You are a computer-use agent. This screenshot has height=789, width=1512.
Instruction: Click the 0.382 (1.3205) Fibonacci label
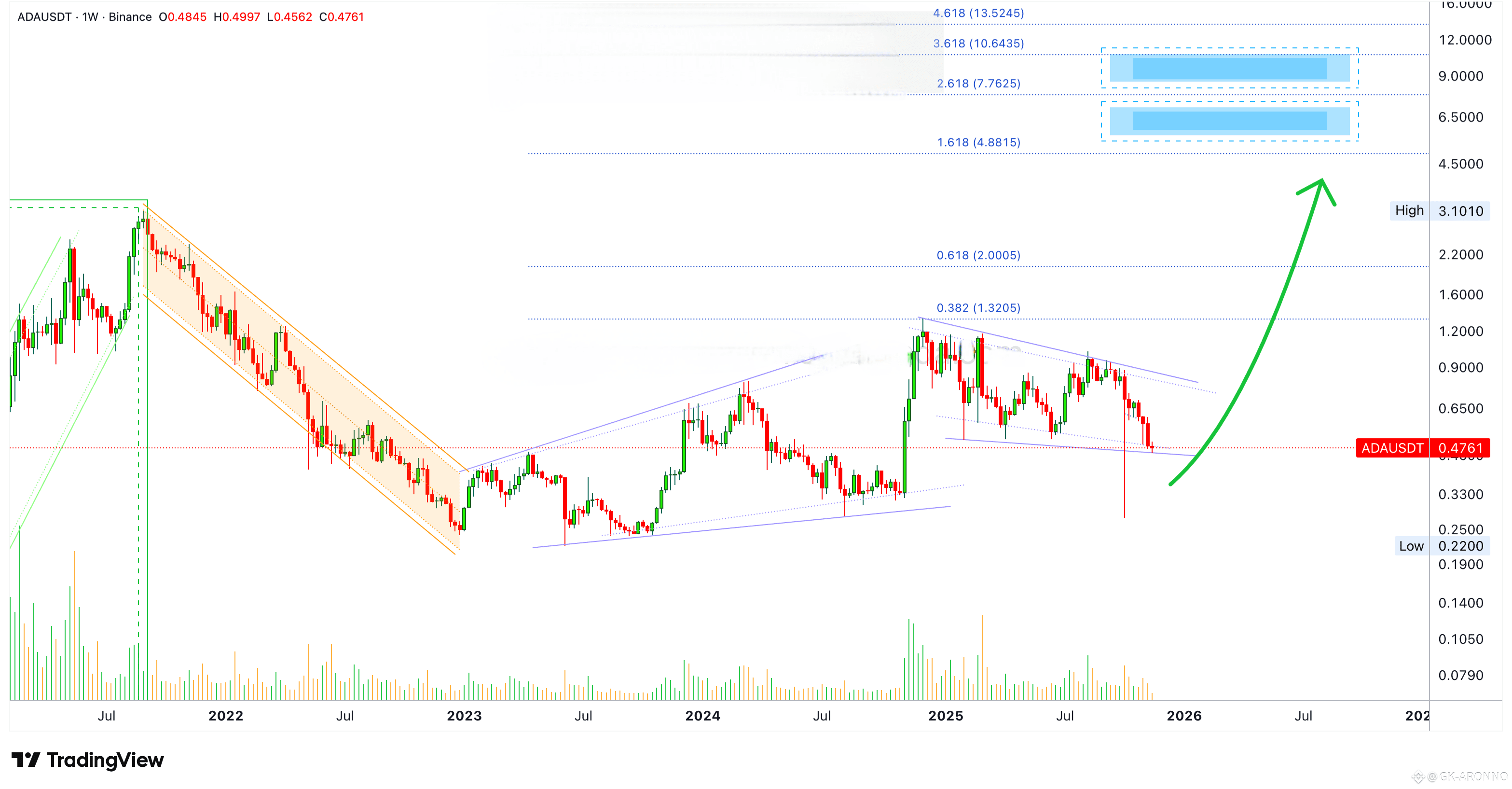(x=978, y=307)
